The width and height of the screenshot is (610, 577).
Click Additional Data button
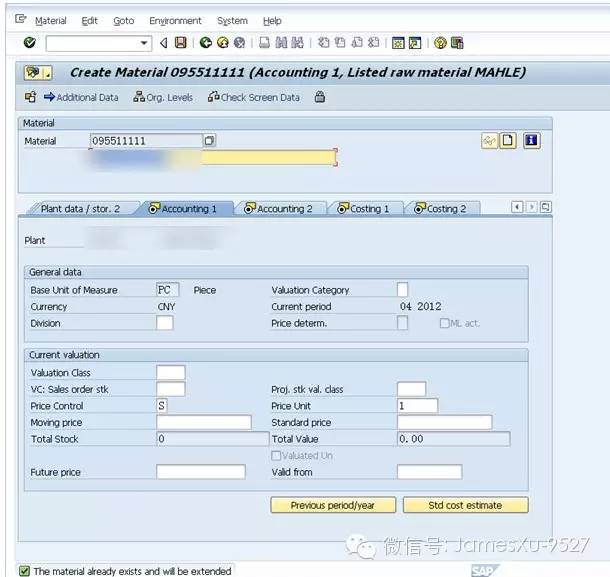click(81, 97)
